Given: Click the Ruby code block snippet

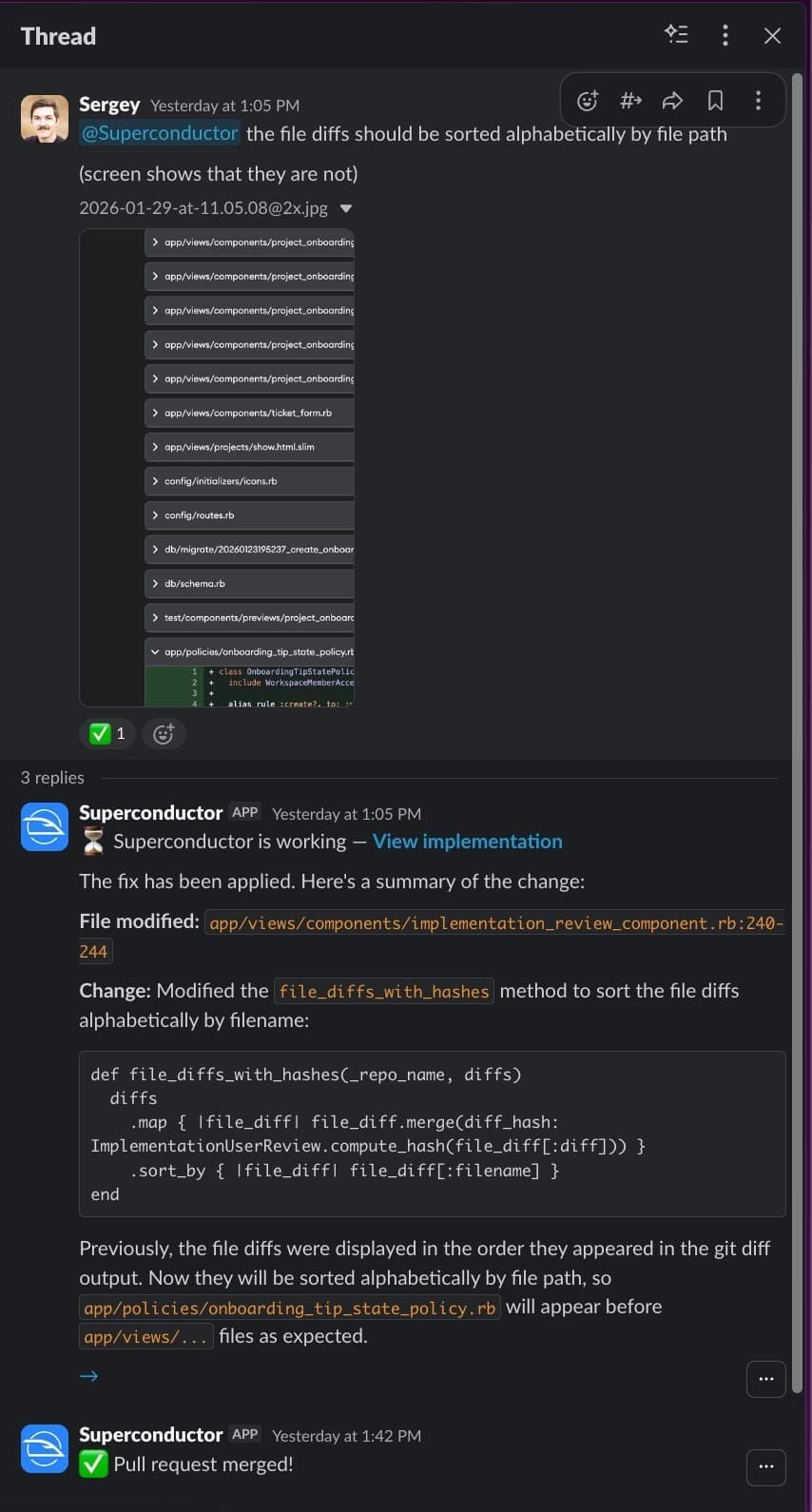Looking at the screenshot, I should tap(433, 1134).
